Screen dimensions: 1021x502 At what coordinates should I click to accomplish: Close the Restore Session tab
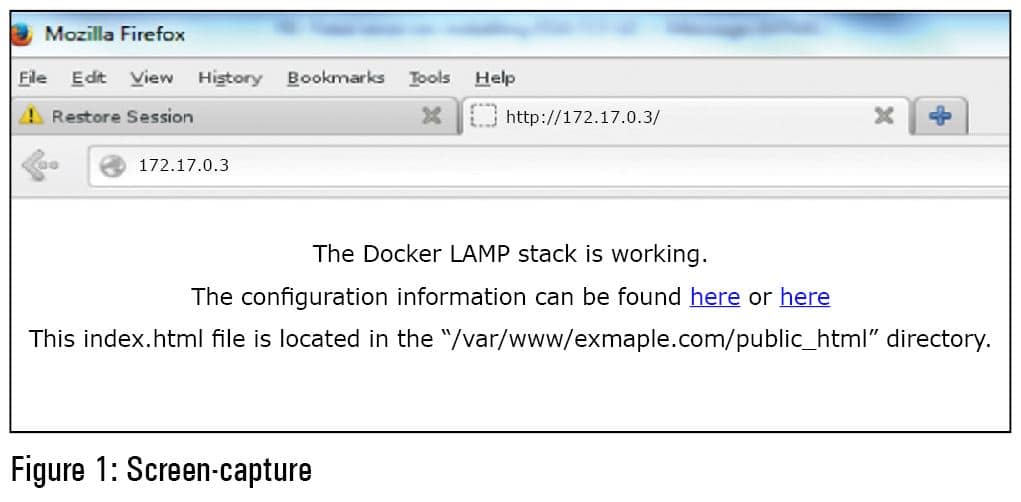pos(431,116)
